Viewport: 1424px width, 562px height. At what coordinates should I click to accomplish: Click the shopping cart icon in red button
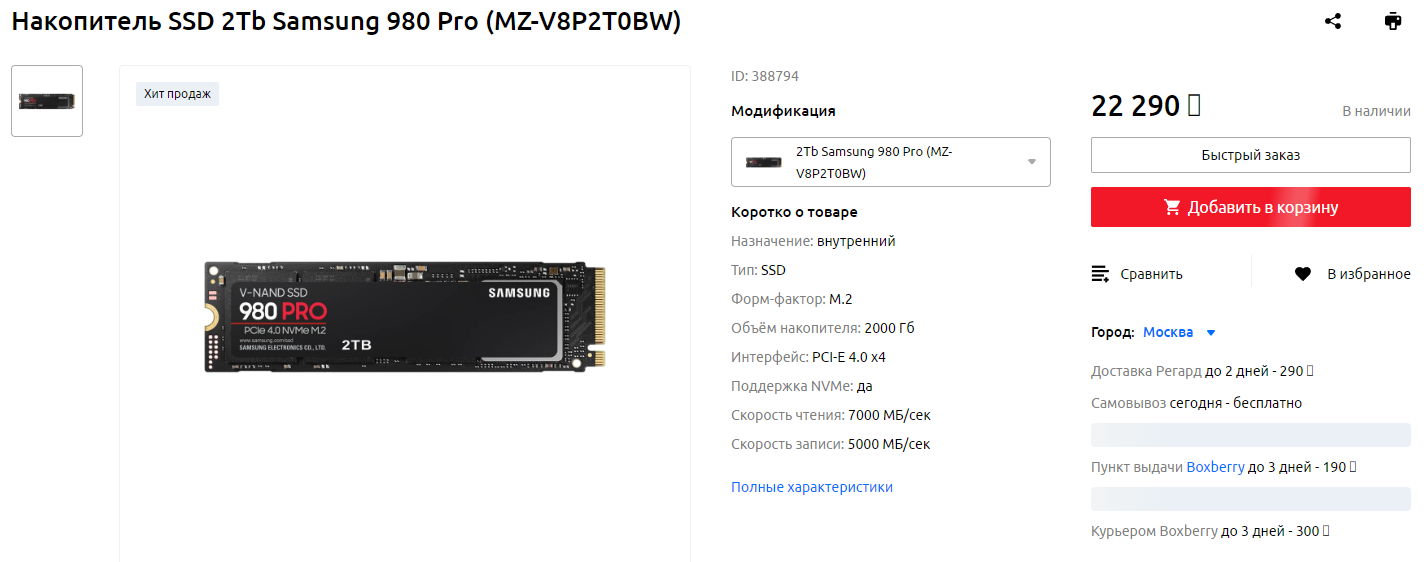tap(1172, 207)
